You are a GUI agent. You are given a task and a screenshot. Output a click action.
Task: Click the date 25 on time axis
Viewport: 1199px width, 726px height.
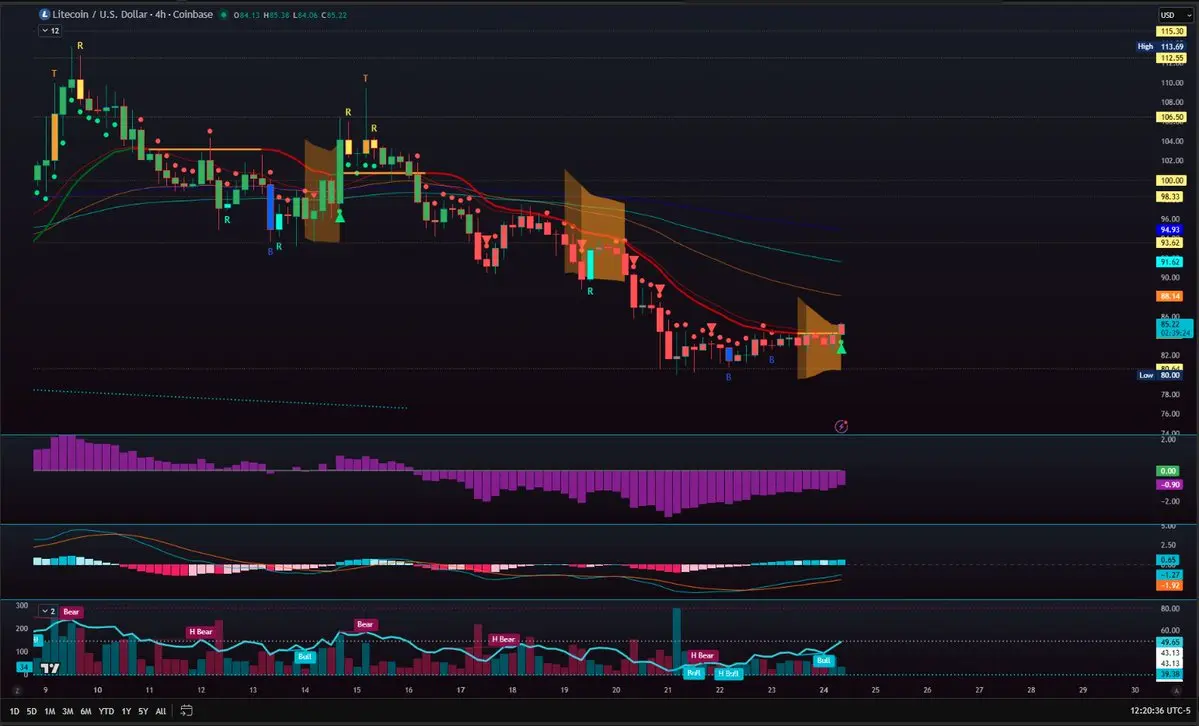pyautogui.click(x=876, y=690)
